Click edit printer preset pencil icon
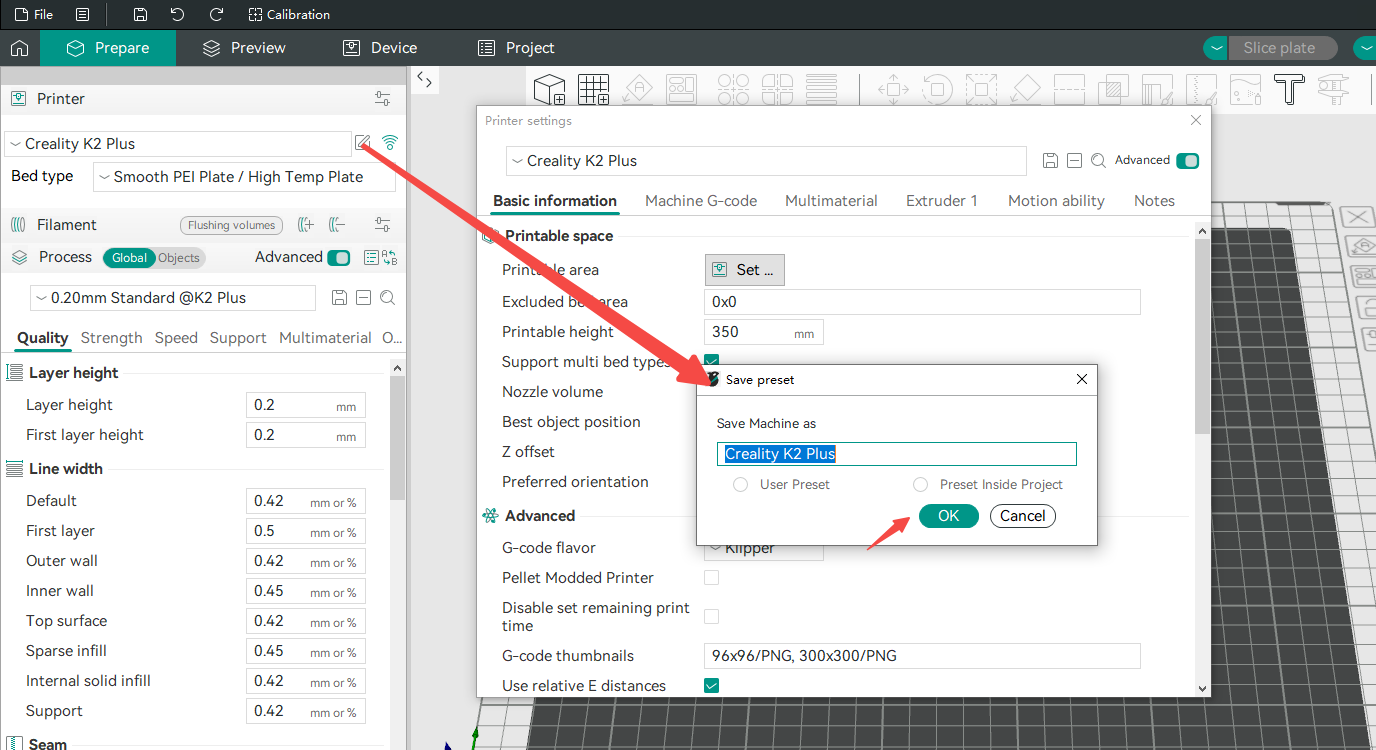The width and height of the screenshot is (1376, 750). pyautogui.click(x=362, y=143)
